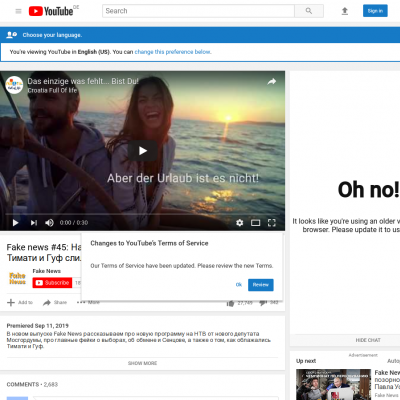Click HIDE CHAT below the chat panel
Viewport: 400px width, 400px height.
[x=368, y=340]
